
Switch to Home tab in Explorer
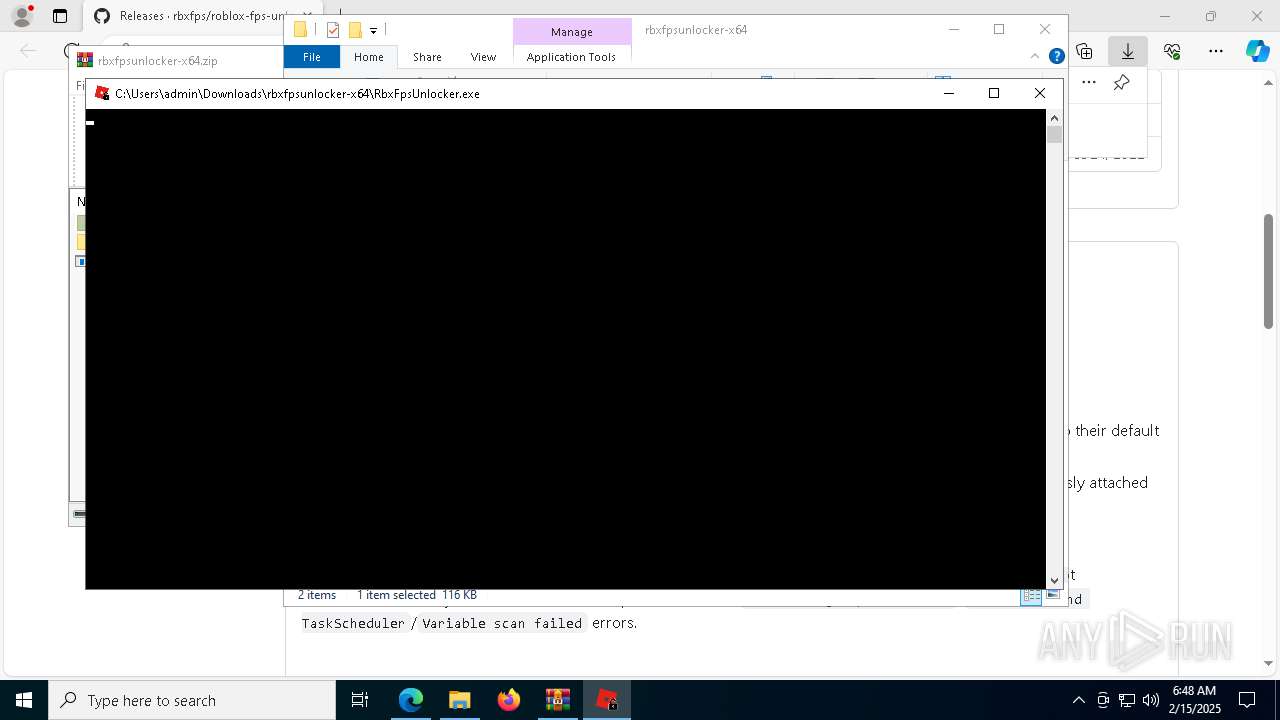[368, 57]
